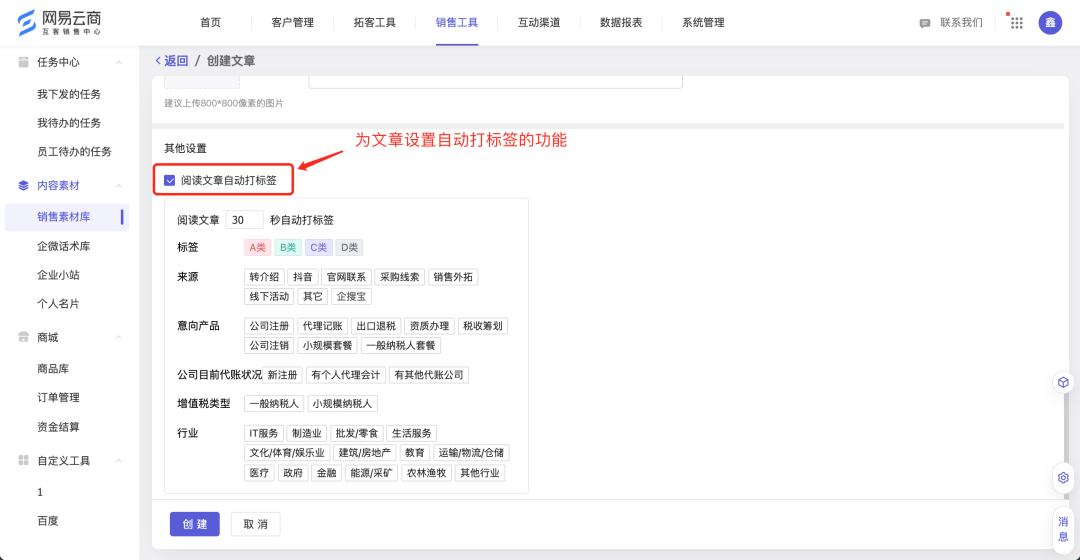1080x560 pixels.
Task: Open 企业小站 in sidebar
Action: [58, 275]
